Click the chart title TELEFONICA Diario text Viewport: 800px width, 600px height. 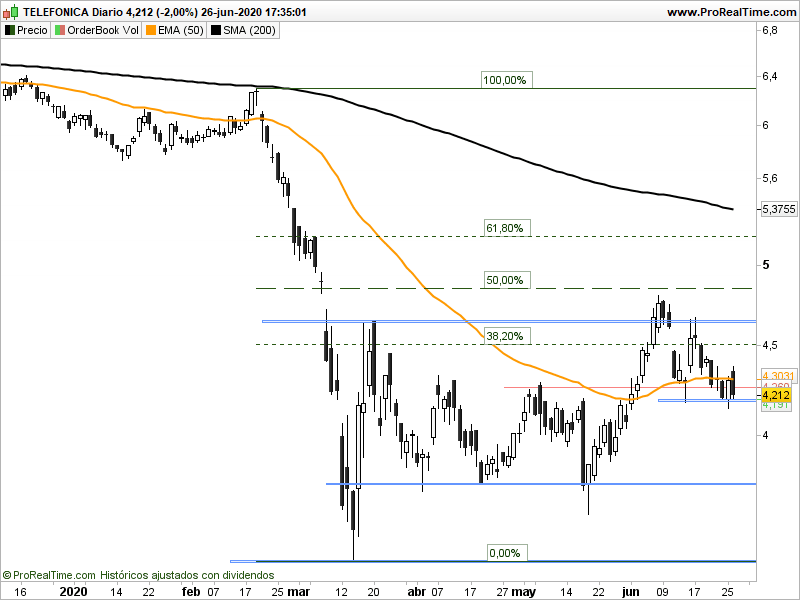(x=73, y=12)
